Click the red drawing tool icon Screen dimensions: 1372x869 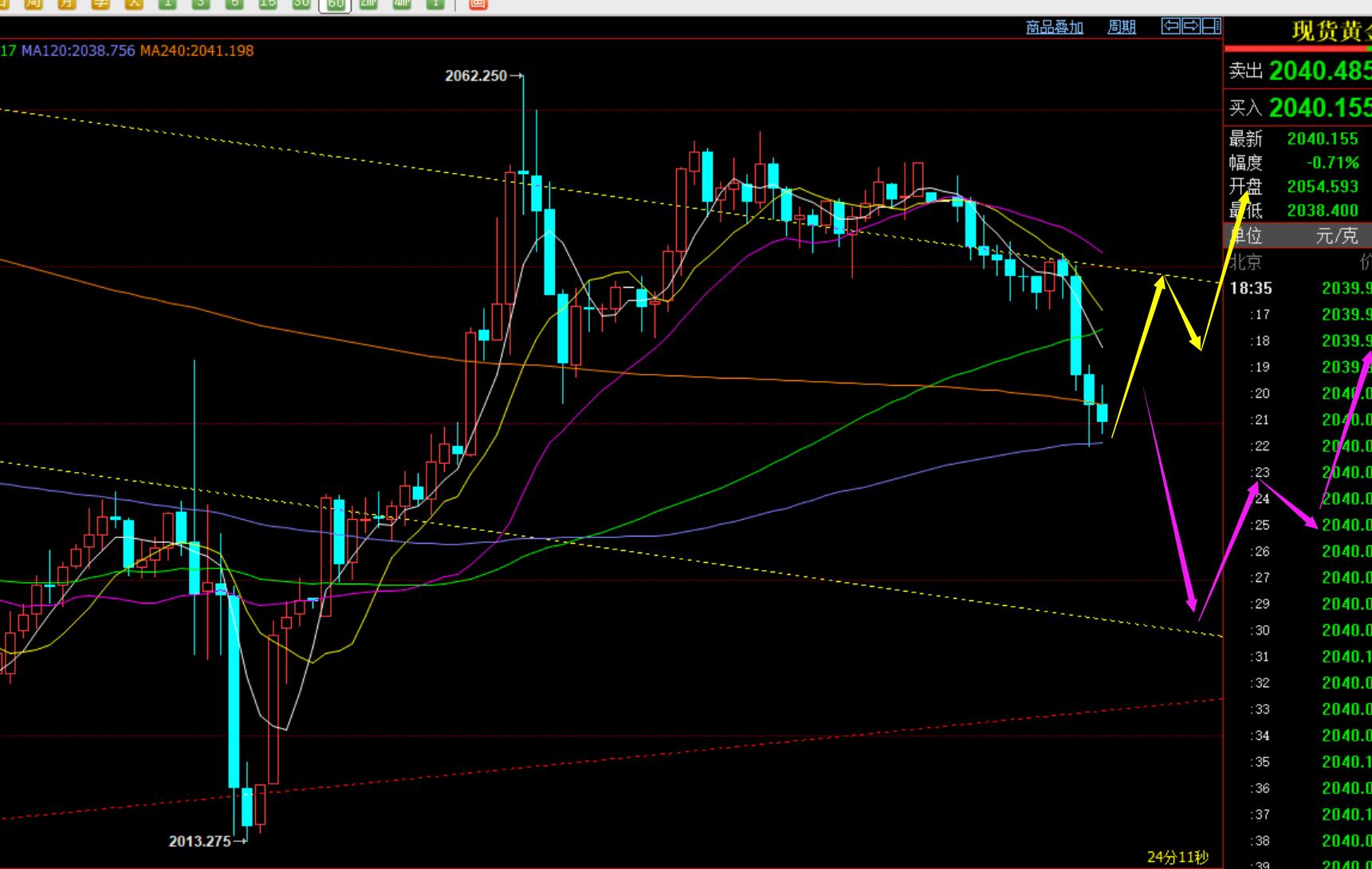[478, 3]
